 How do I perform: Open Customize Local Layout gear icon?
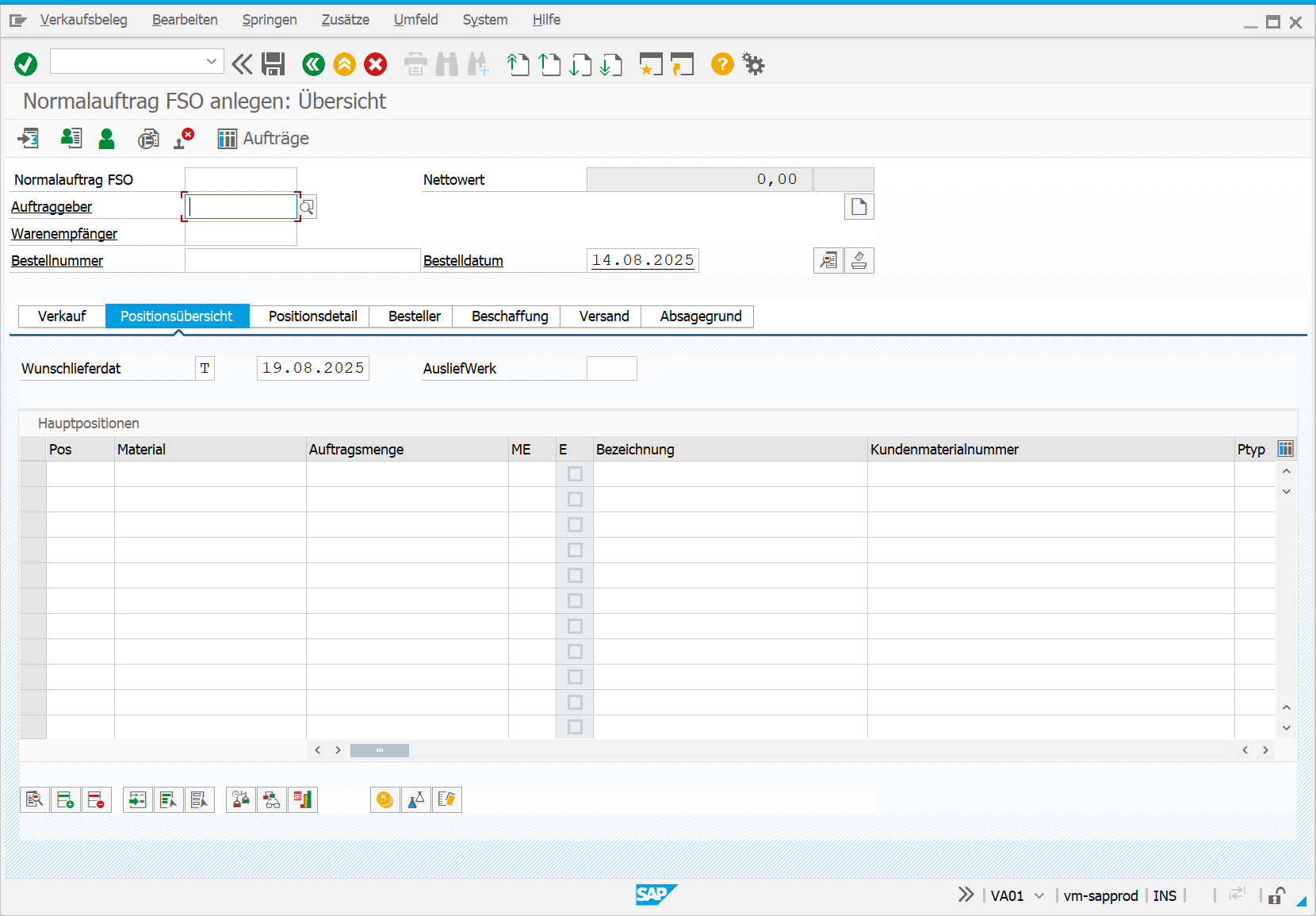pos(753,64)
